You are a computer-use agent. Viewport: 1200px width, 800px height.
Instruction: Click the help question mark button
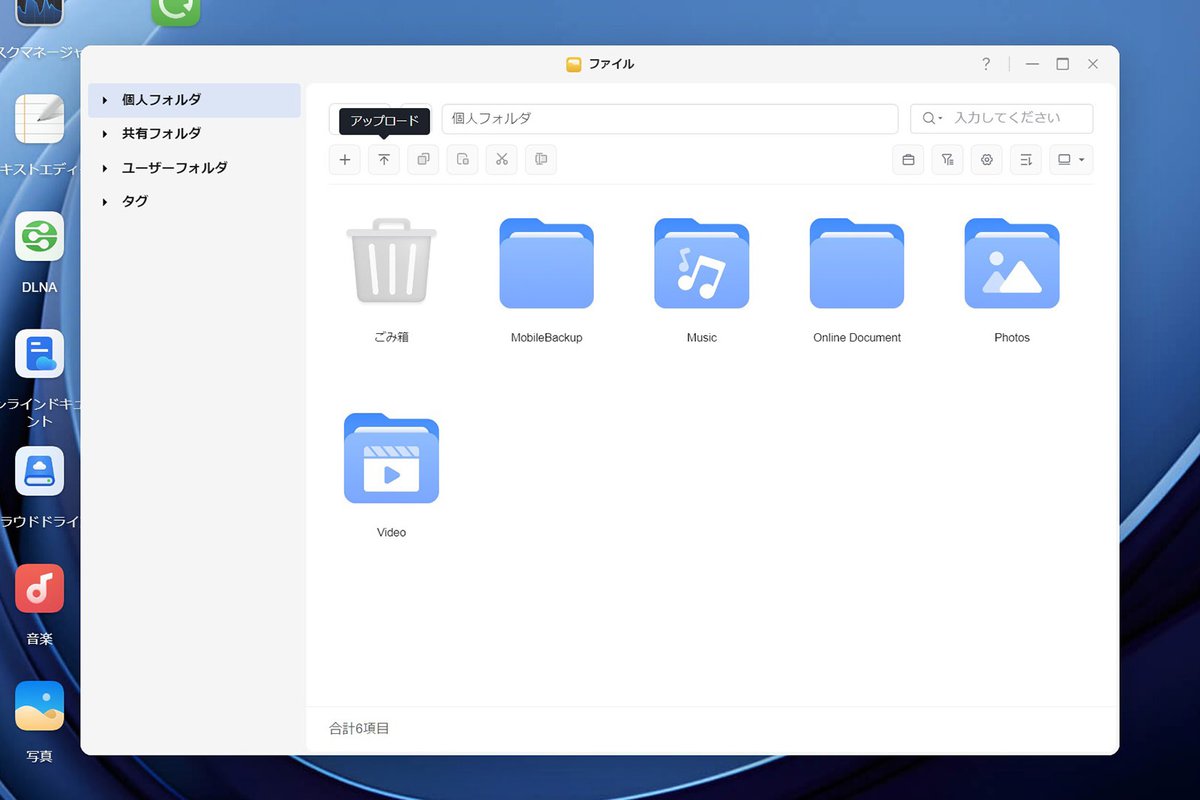[x=986, y=64]
